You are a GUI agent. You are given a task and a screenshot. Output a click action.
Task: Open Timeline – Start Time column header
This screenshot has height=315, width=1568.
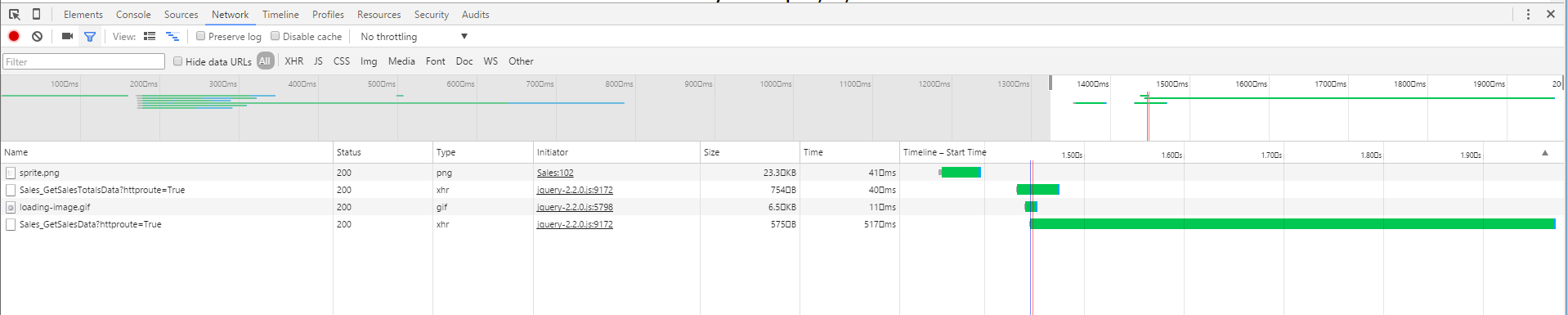coord(944,152)
